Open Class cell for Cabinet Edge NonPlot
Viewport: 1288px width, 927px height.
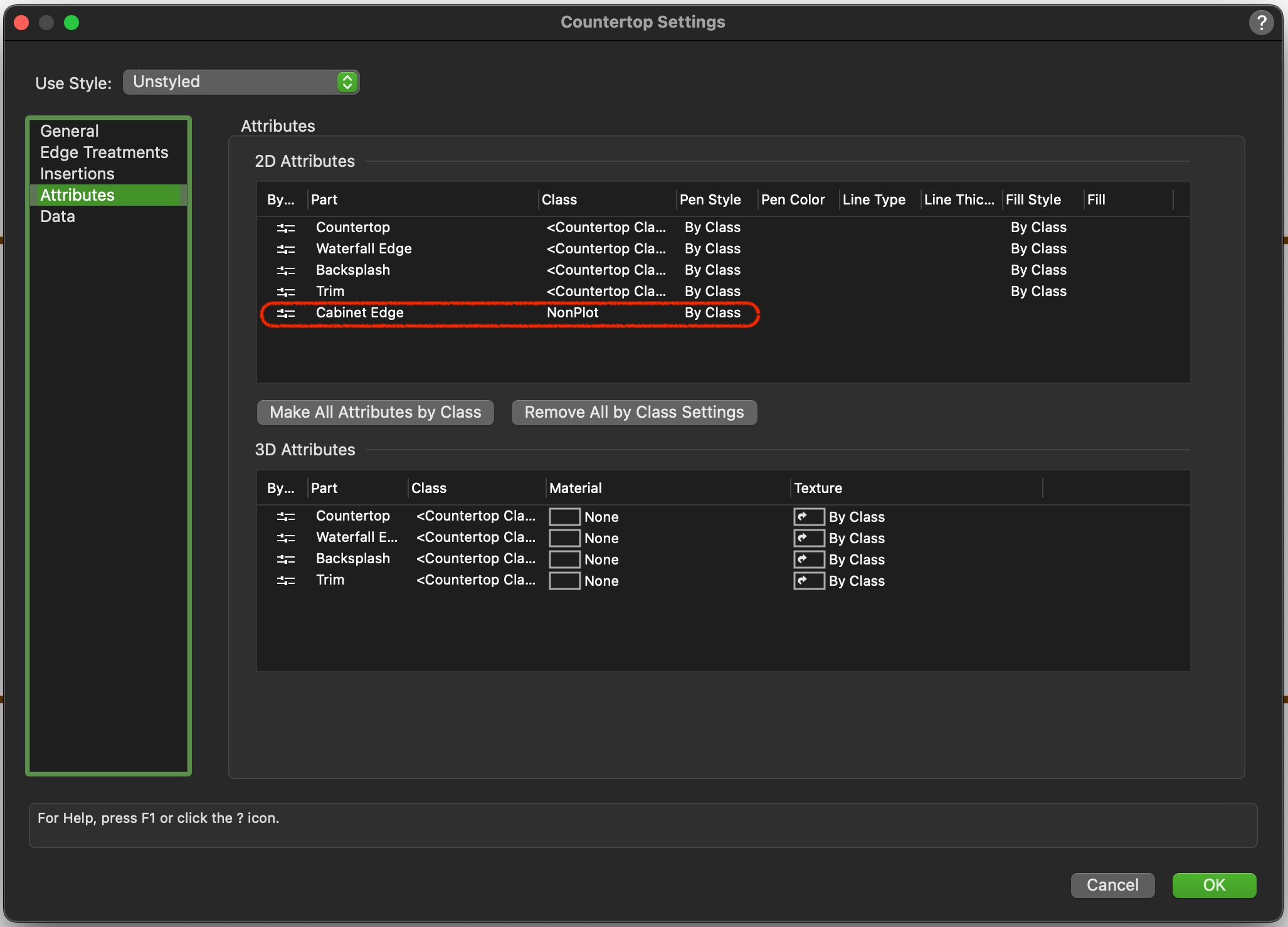pyautogui.click(x=573, y=313)
